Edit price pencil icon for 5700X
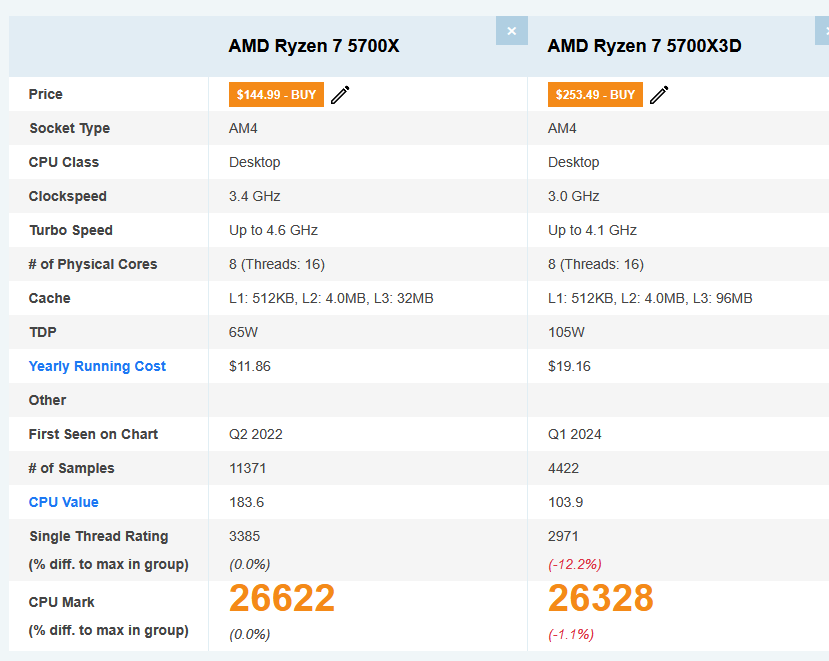The image size is (829, 661). 340,95
